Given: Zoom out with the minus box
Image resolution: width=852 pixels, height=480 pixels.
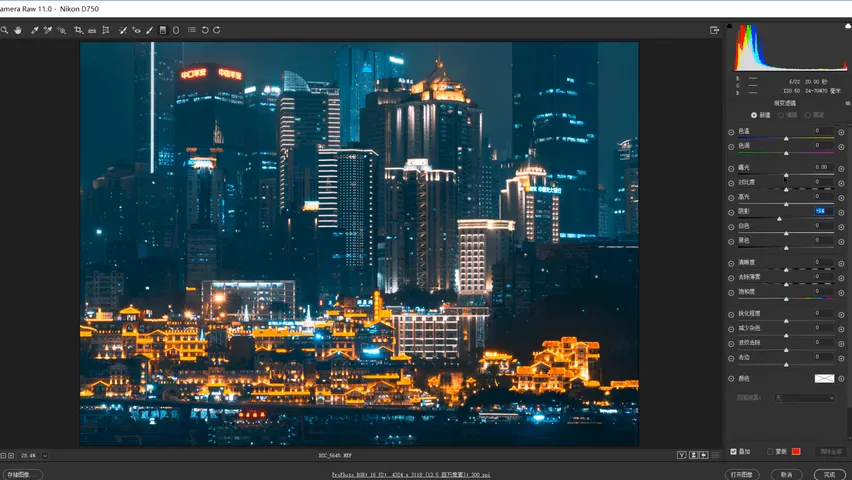Looking at the screenshot, I should pyautogui.click(x=3, y=456).
